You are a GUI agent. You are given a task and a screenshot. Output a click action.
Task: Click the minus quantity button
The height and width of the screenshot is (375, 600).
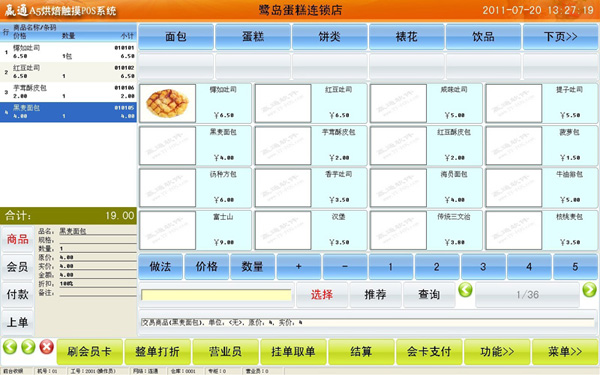[x=345, y=266]
